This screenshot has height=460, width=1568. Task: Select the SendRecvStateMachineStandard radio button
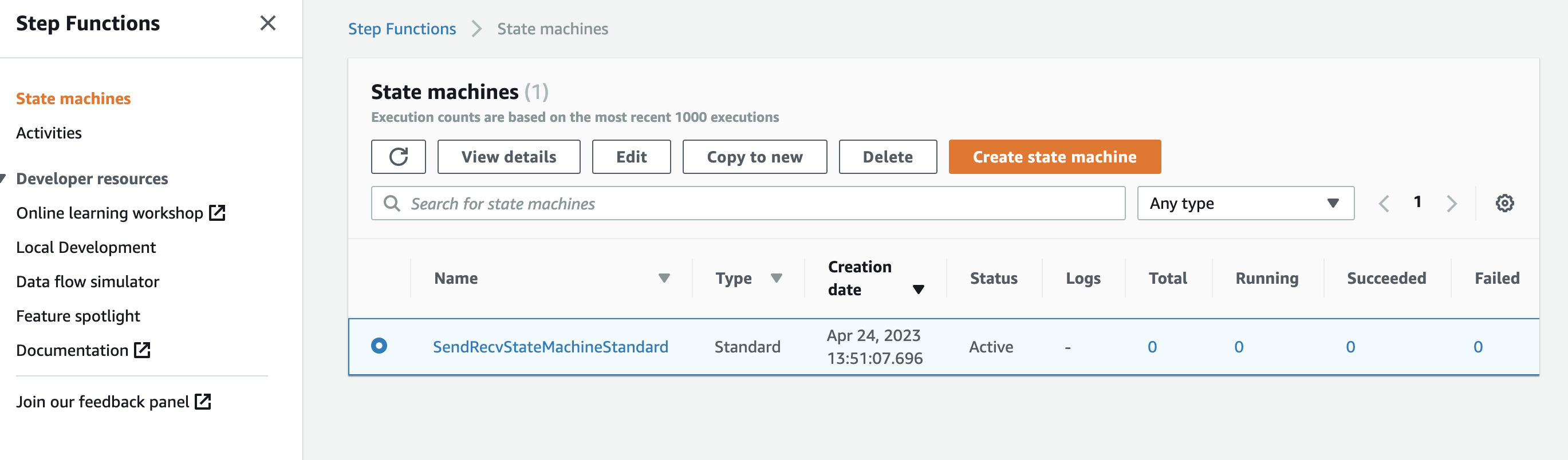pos(379,346)
